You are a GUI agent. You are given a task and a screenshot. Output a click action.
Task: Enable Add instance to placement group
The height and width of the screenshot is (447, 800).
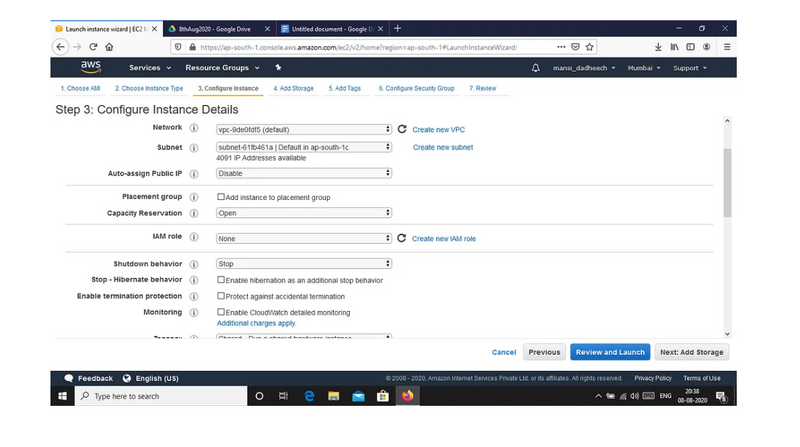coord(221,197)
